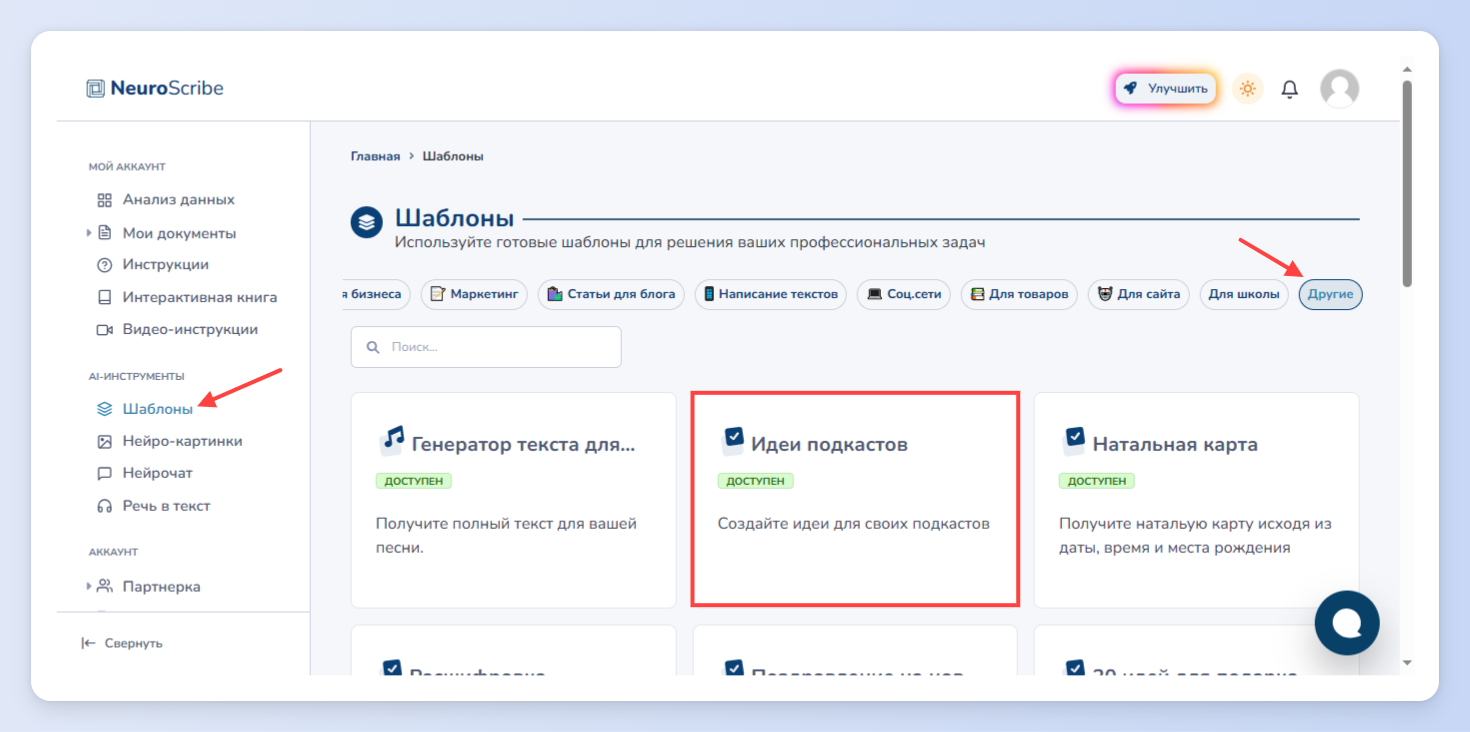Click the Нейрочат chat bubble icon

pyautogui.click(x=104, y=473)
